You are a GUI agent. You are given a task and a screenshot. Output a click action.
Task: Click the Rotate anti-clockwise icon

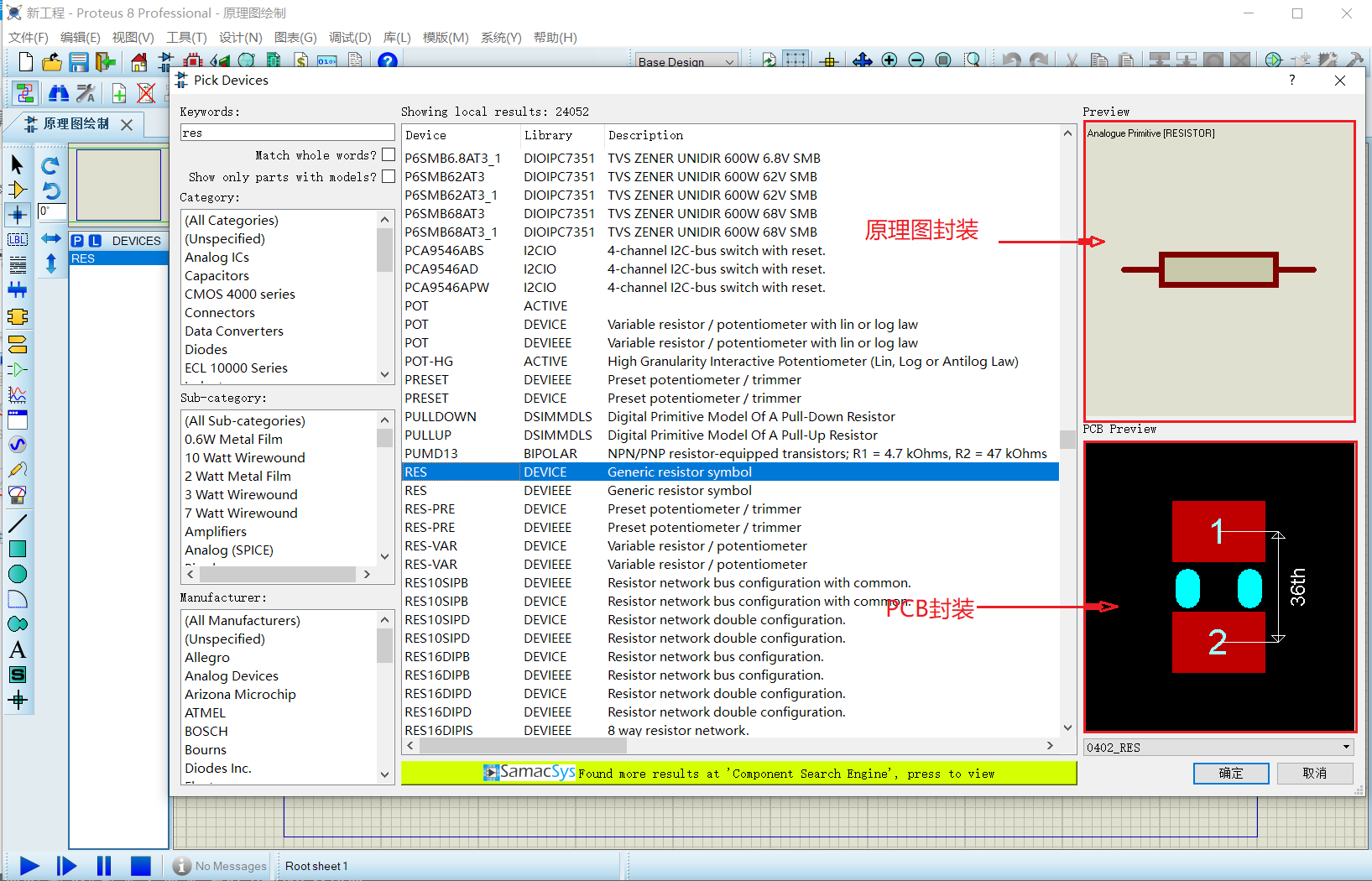click(50, 190)
